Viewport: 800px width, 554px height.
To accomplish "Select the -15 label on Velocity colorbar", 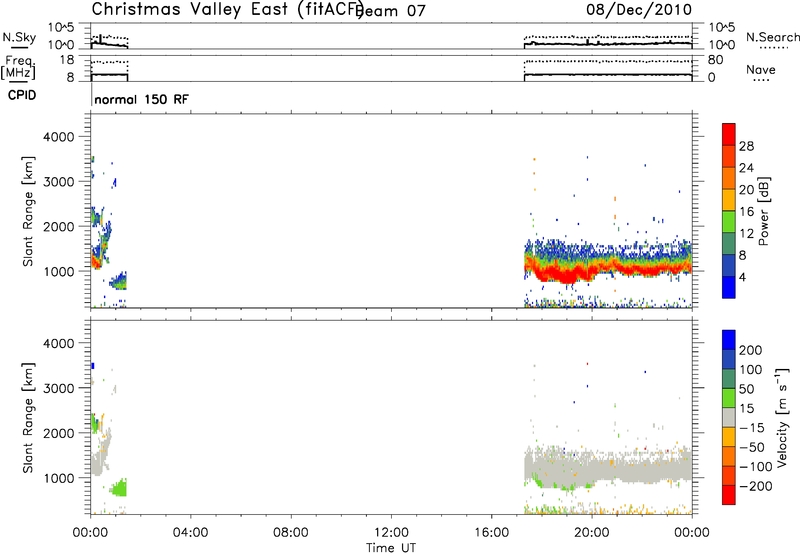I will [752, 428].
